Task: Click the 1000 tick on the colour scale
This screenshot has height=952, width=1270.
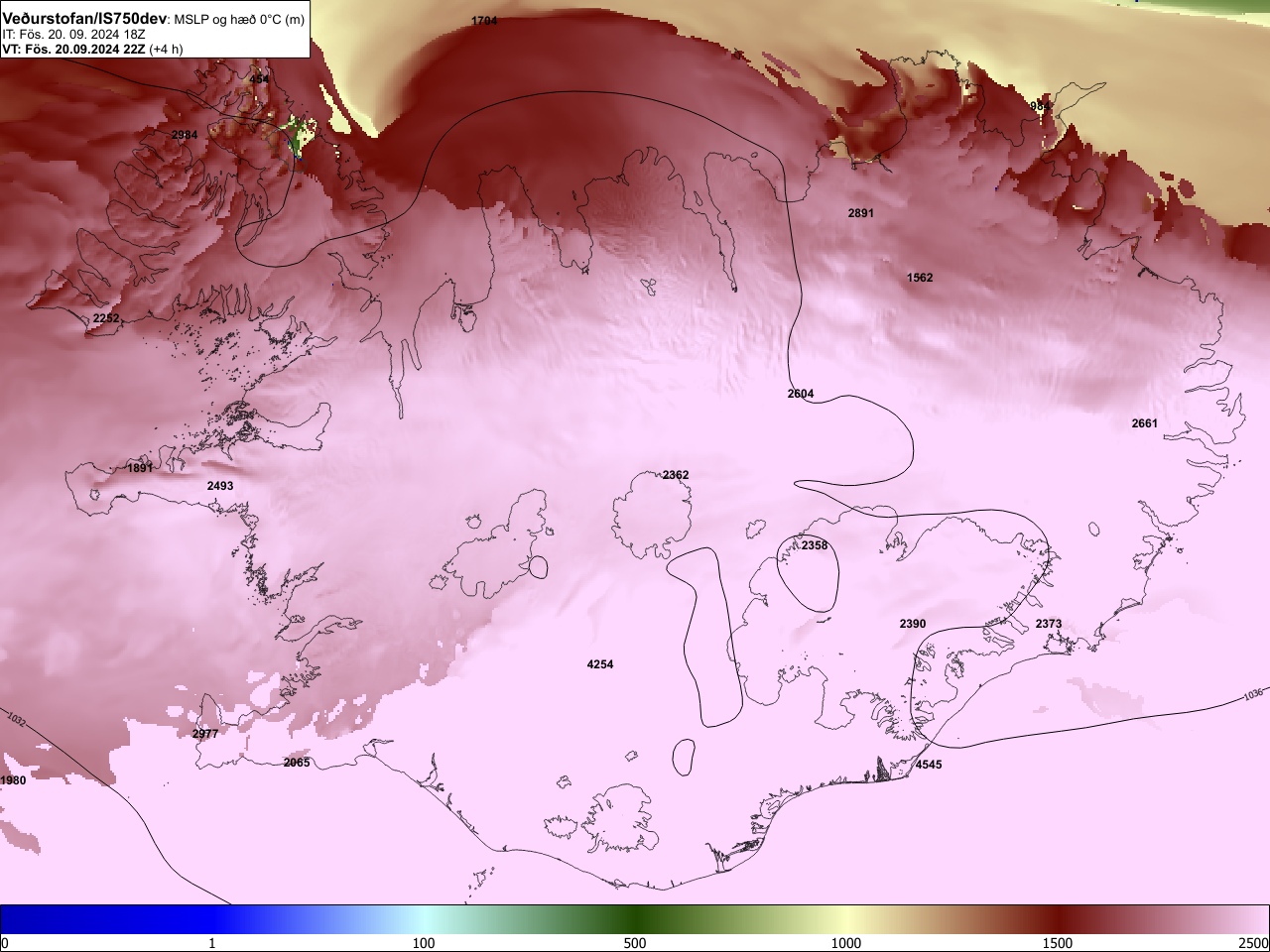Action: click(846, 943)
